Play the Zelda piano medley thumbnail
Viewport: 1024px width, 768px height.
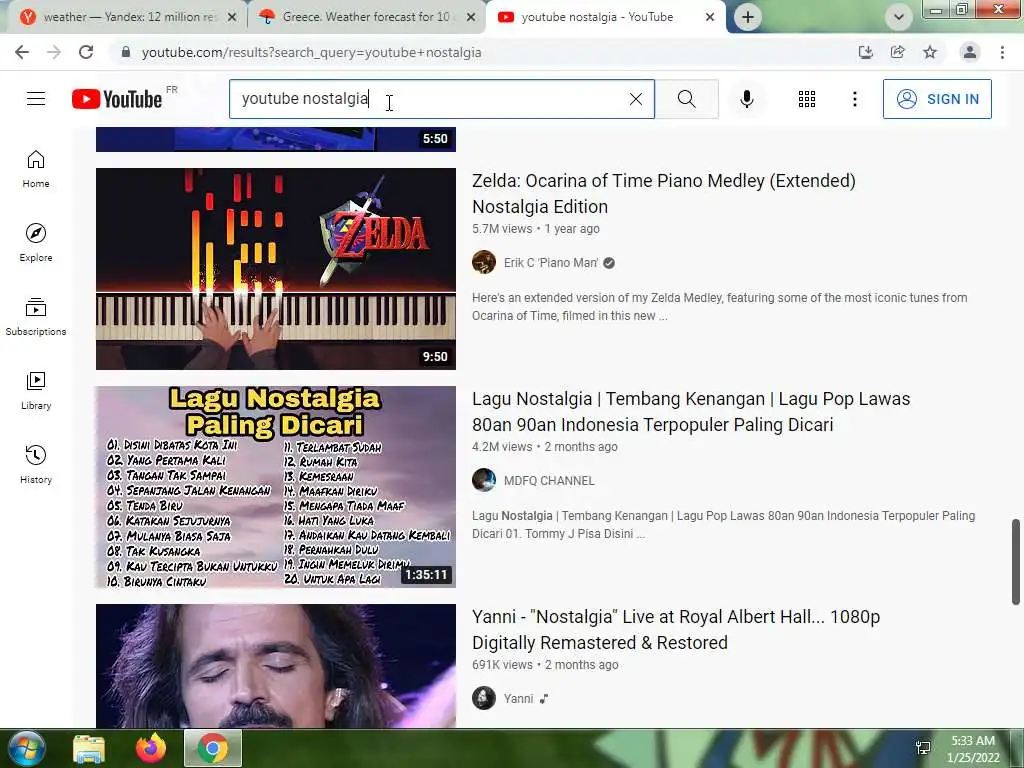[276, 269]
